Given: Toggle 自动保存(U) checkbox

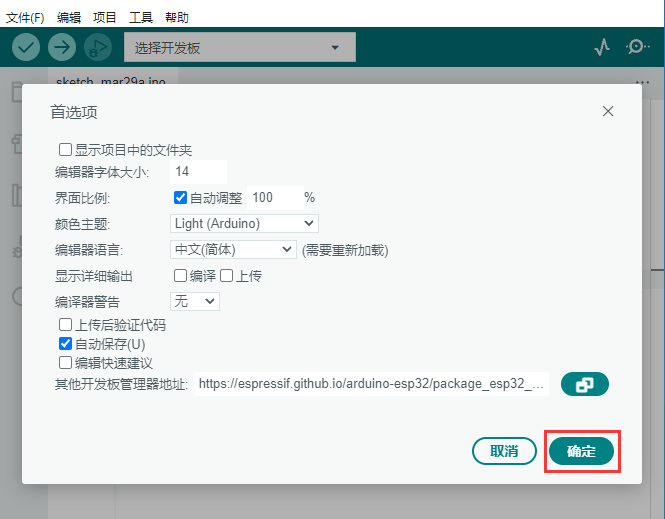Looking at the screenshot, I should click(x=65, y=343).
